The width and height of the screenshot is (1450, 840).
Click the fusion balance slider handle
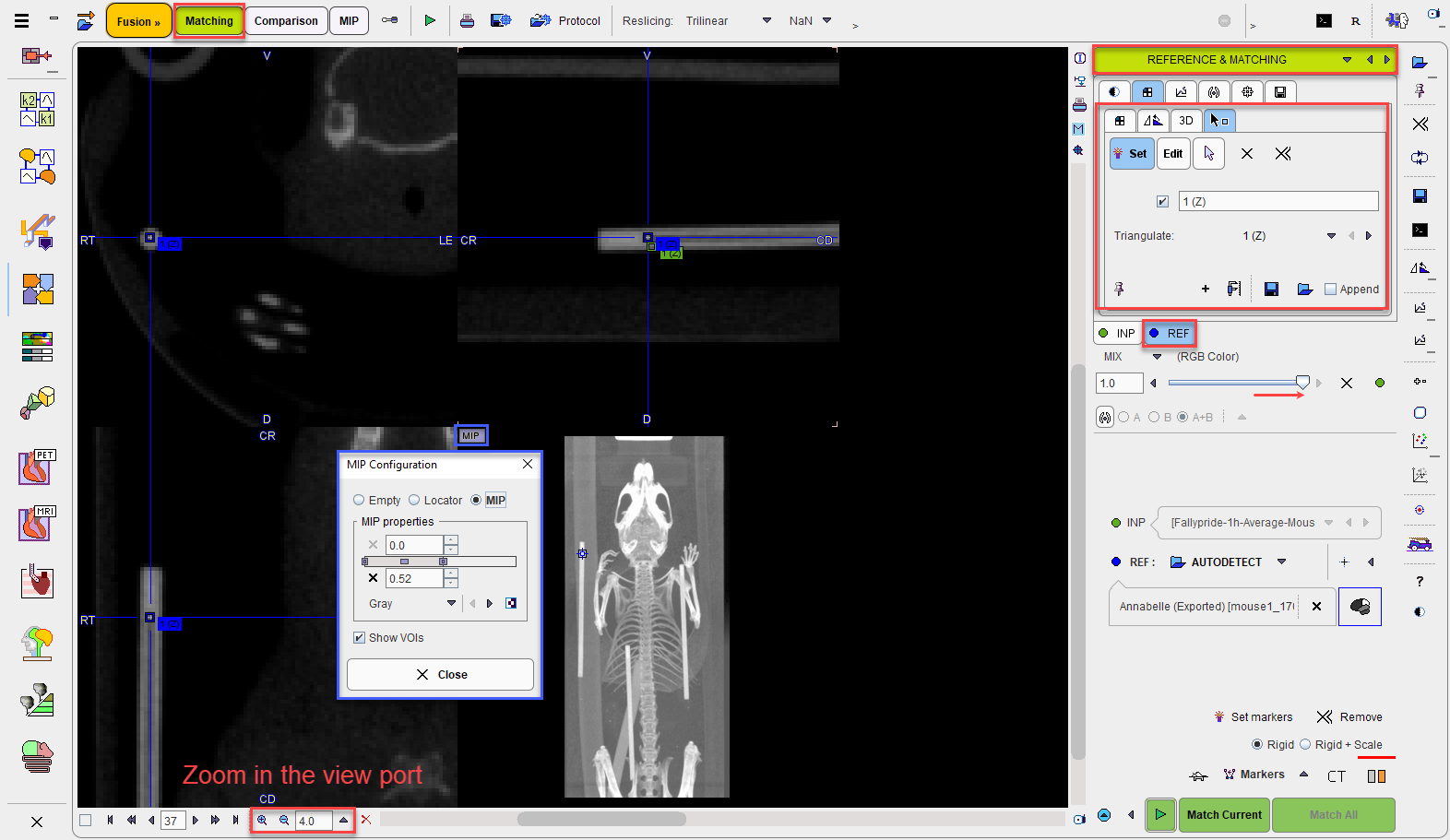coord(1302,382)
